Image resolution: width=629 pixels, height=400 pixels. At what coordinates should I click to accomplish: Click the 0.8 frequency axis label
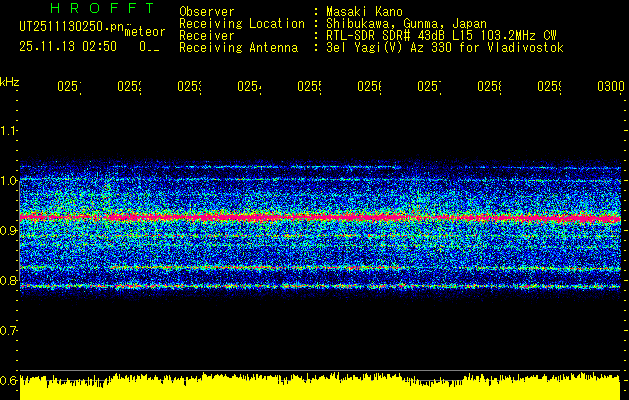8,280
